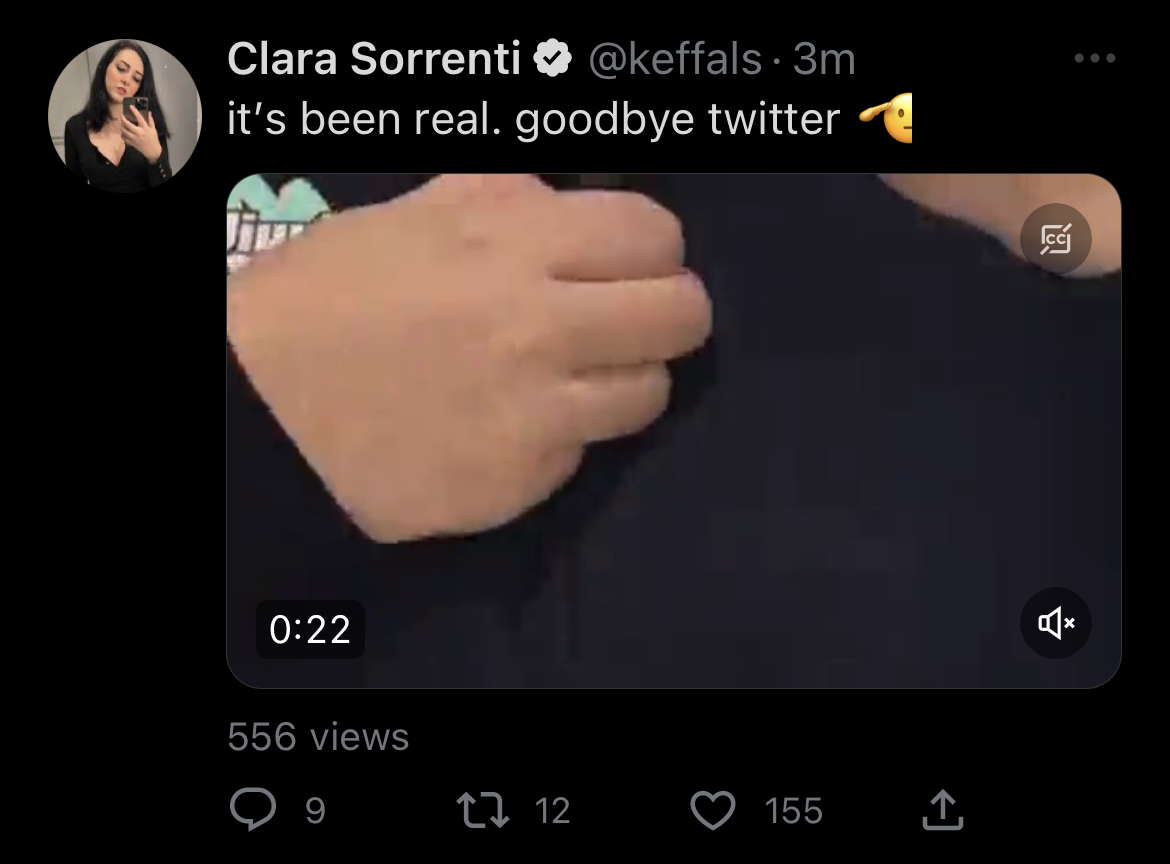Viewport: 1170px width, 864px height.
Task: Reply using the speech bubble icon
Action: click(x=253, y=810)
